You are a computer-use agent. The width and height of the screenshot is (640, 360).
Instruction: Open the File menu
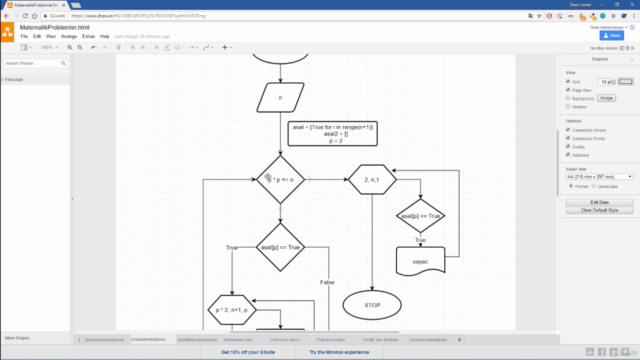tap(24, 36)
